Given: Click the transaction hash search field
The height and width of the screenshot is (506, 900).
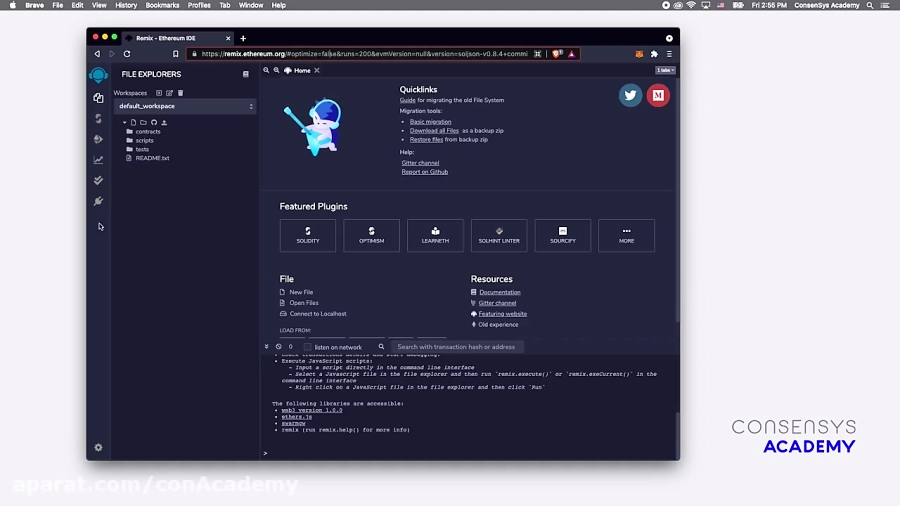Looking at the screenshot, I should [456, 347].
